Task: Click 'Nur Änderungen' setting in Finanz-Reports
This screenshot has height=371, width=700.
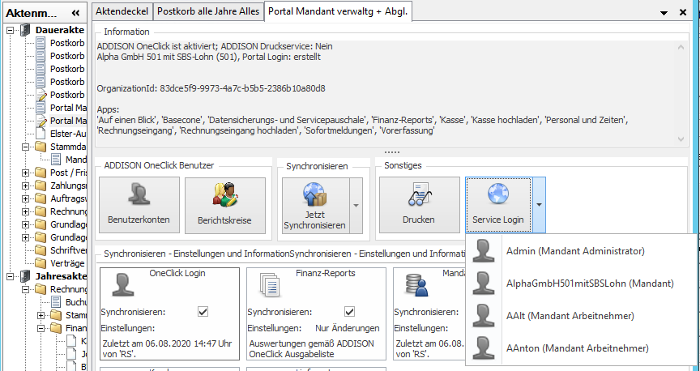Action: click(347, 328)
